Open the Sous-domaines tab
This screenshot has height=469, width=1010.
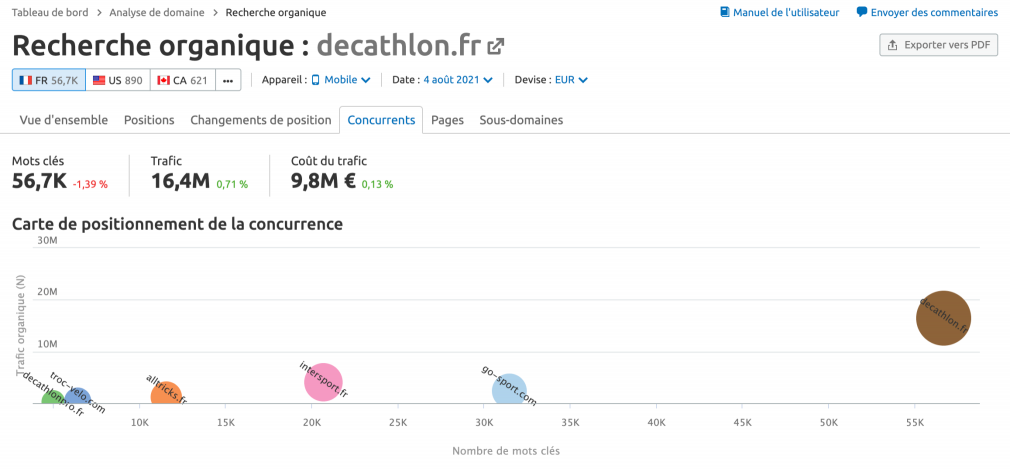click(521, 120)
